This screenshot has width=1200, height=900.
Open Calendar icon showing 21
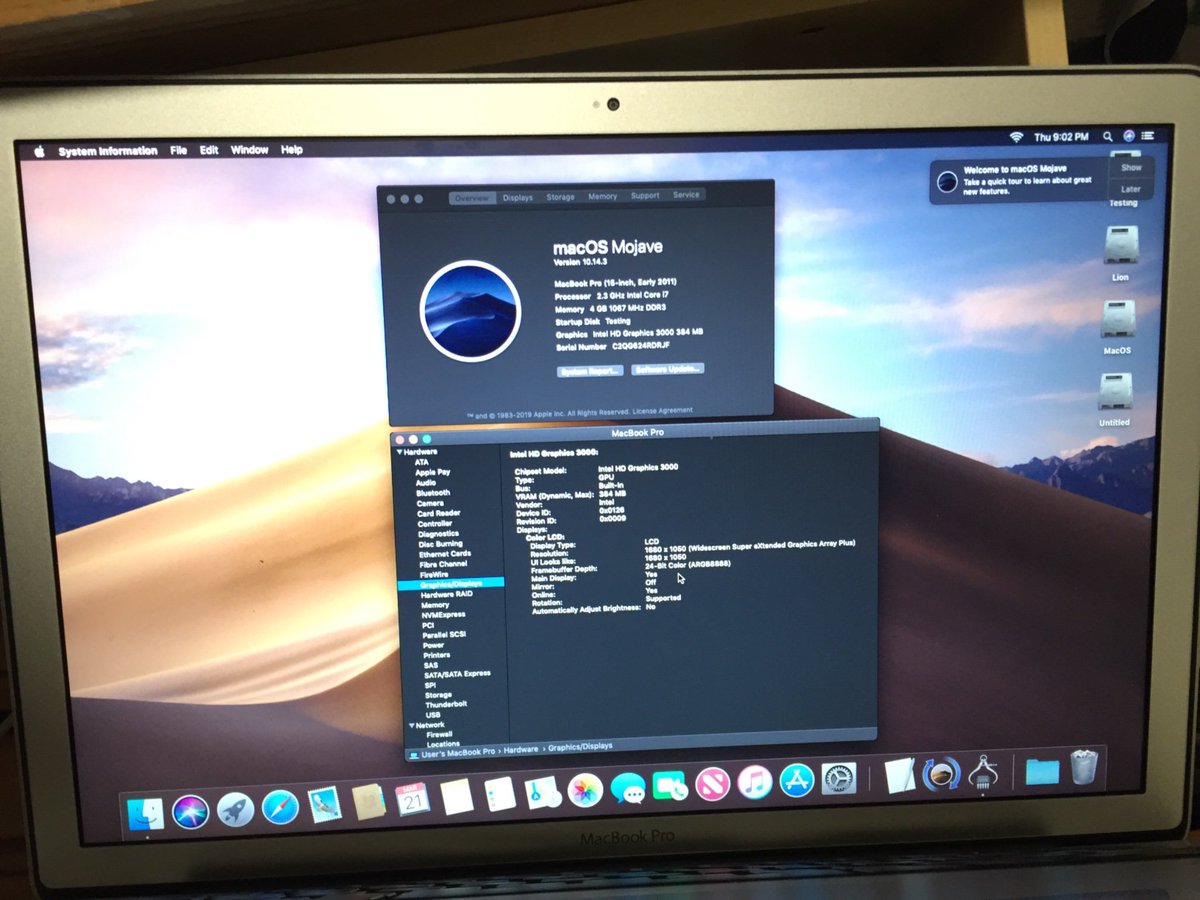coord(413,799)
